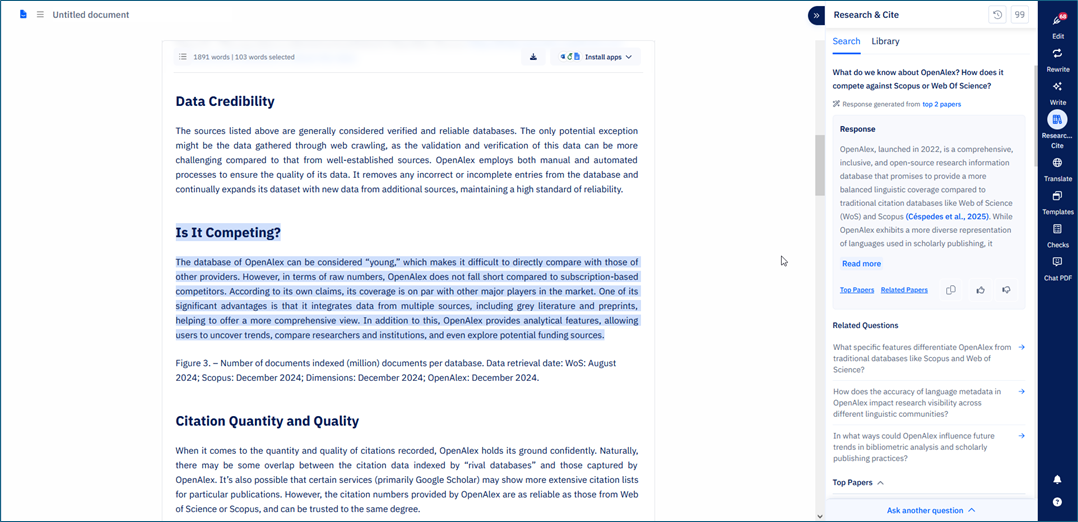1078x522 pixels.
Task: Click the Is It Competing? heading
Action: tap(228, 232)
